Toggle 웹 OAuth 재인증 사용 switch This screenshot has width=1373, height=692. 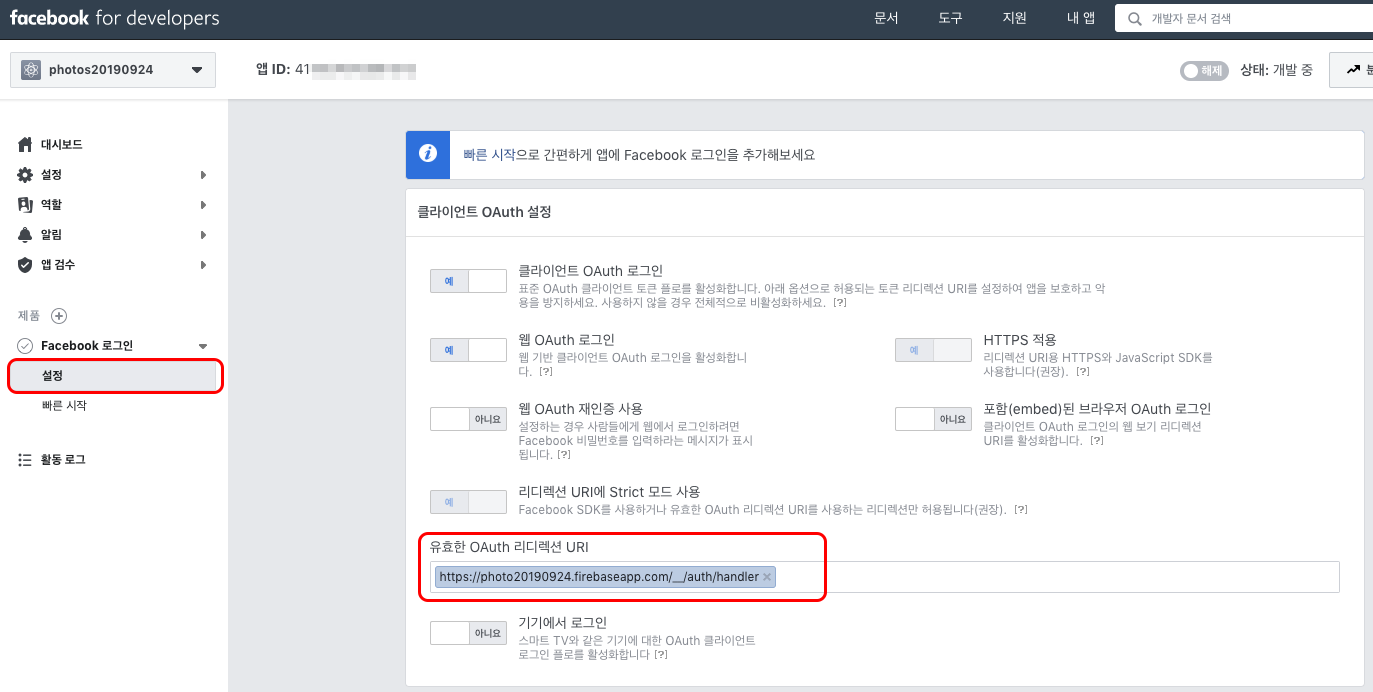468,419
